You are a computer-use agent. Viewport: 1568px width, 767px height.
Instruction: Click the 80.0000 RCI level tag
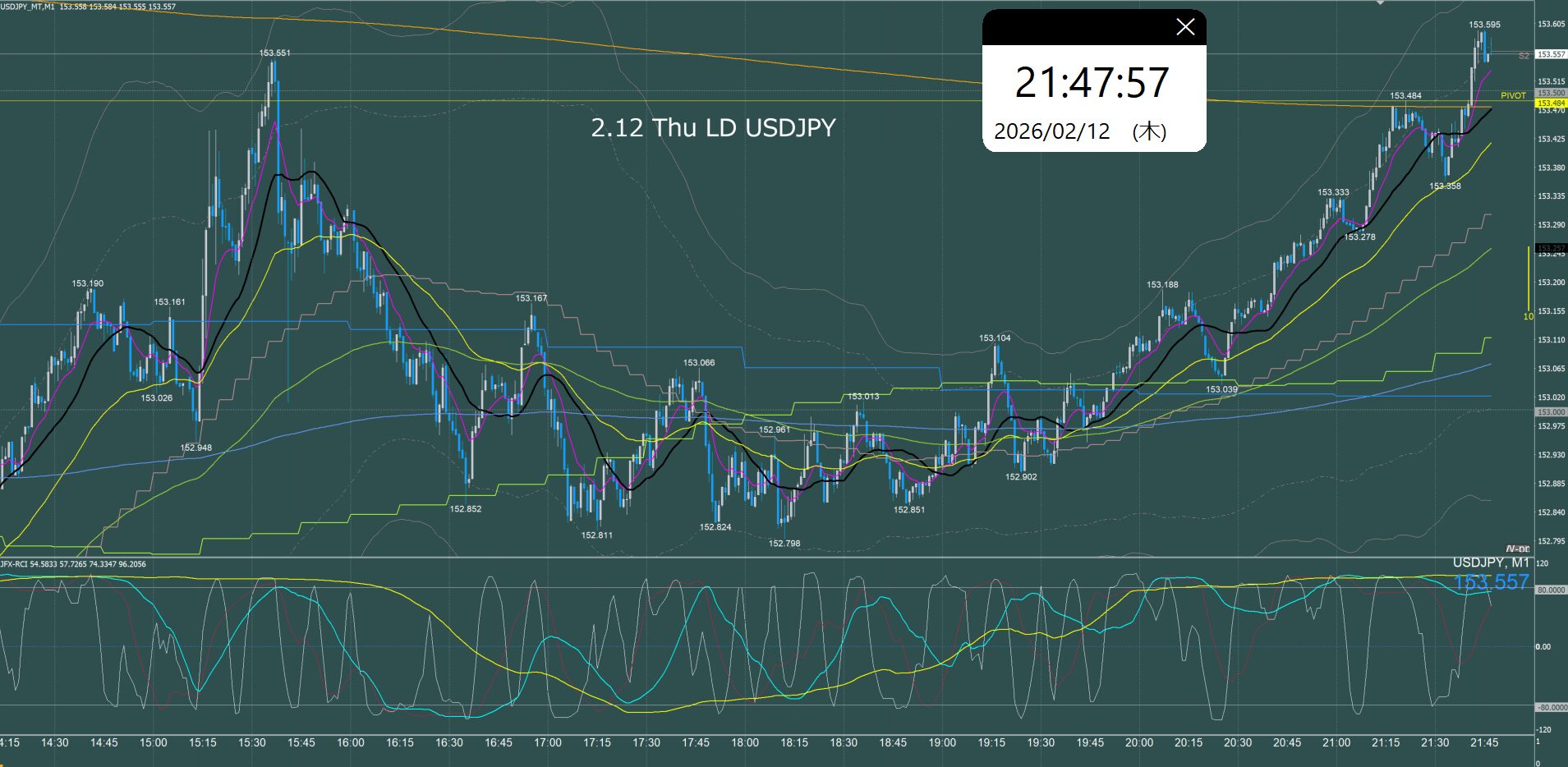coord(1551,590)
